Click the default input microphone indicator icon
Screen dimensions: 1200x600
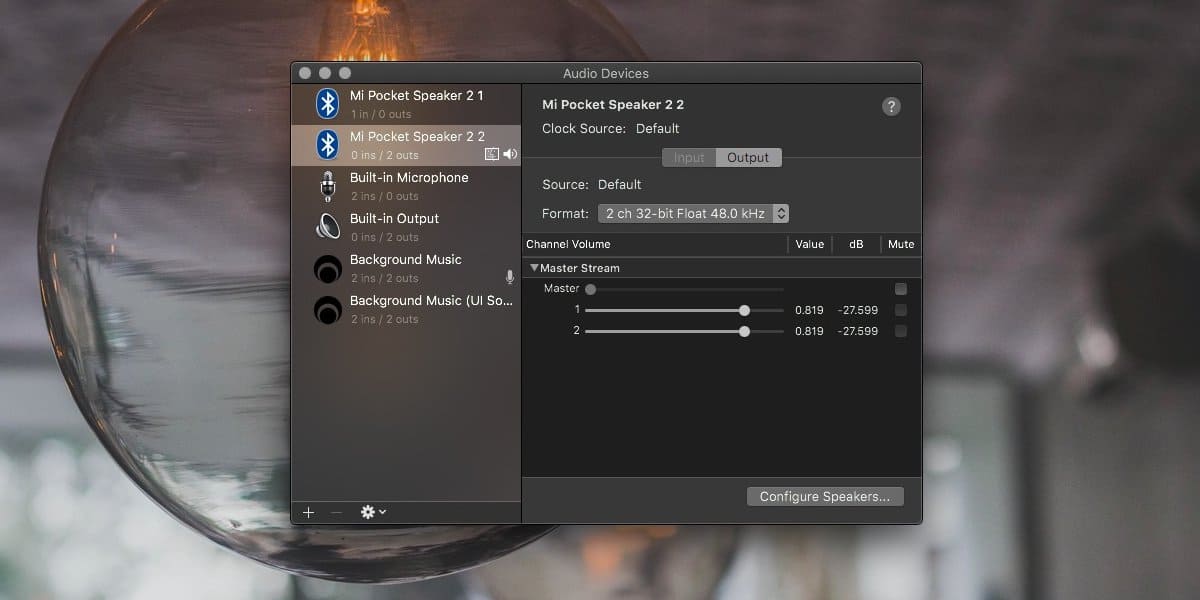(x=510, y=277)
